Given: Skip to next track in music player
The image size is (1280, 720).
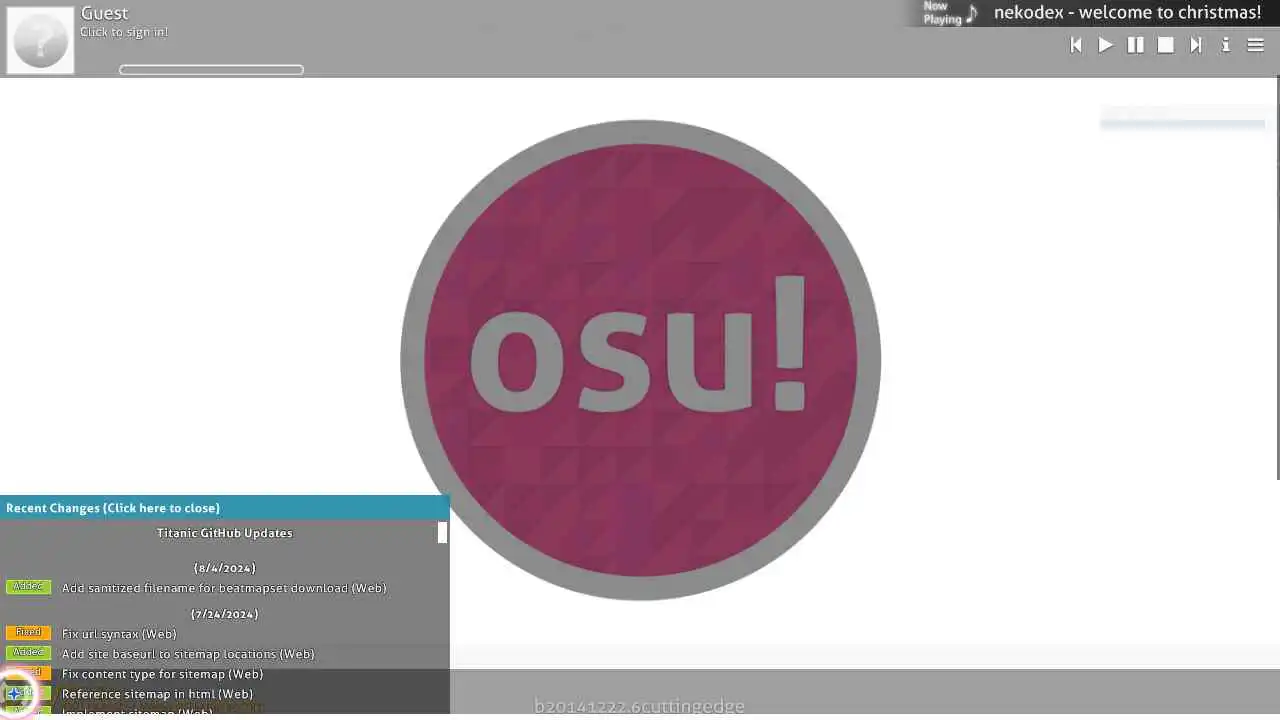Looking at the screenshot, I should pyautogui.click(x=1196, y=45).
